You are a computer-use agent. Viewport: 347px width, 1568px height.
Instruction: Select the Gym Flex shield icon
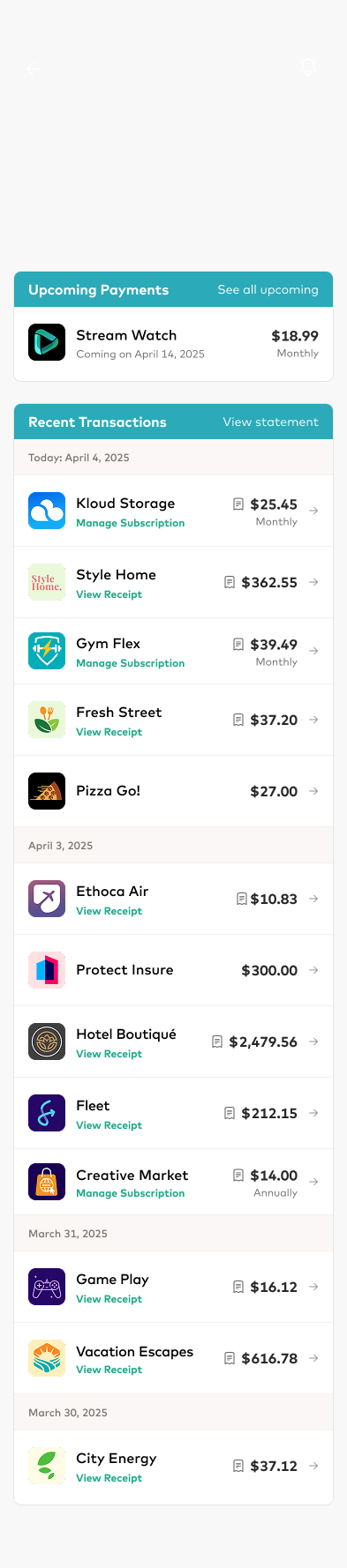(x=47, y=651)
